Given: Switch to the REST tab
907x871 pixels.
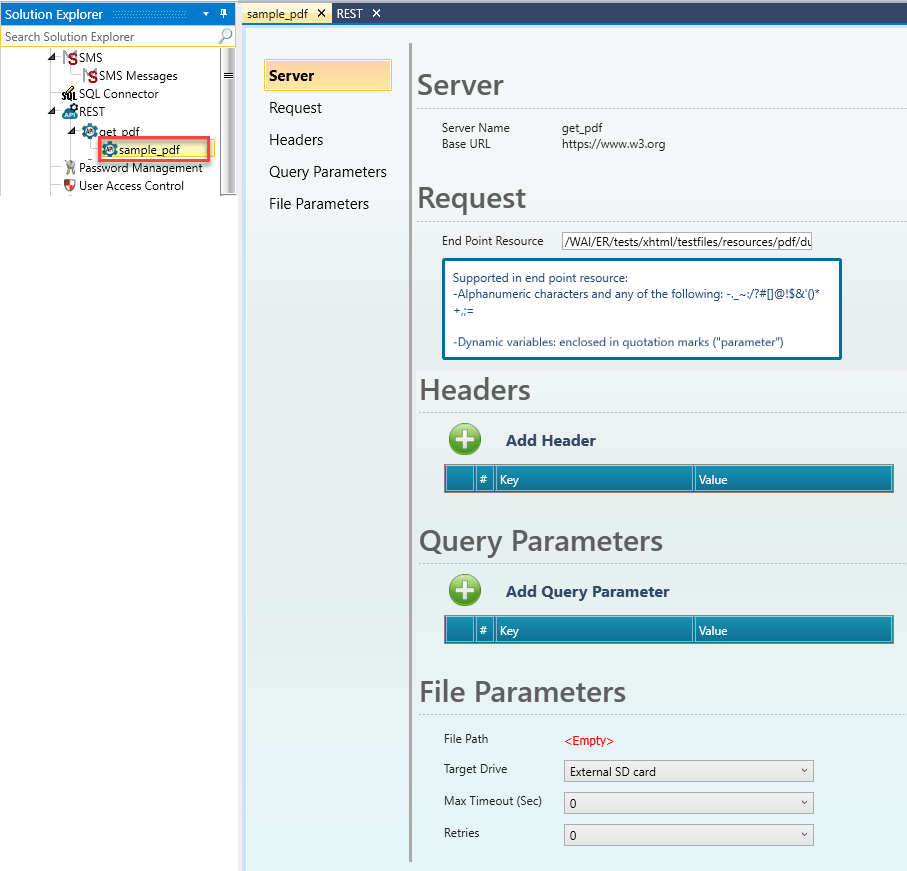Looking at the screenshot, I should click(349, 13).
